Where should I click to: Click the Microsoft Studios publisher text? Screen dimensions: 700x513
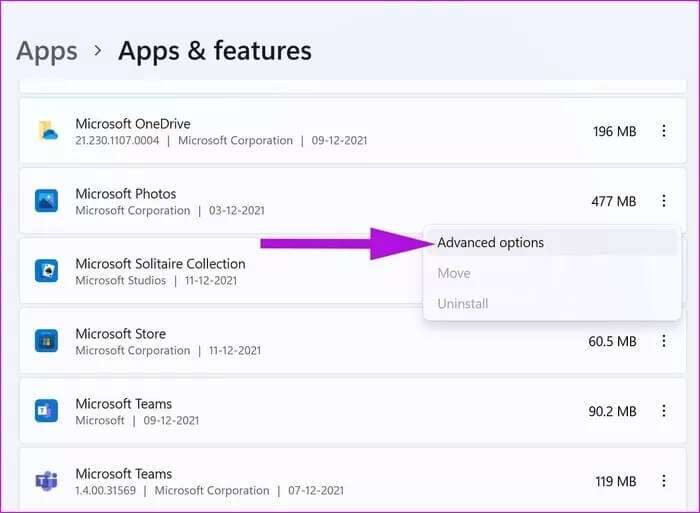click(121, 280)
